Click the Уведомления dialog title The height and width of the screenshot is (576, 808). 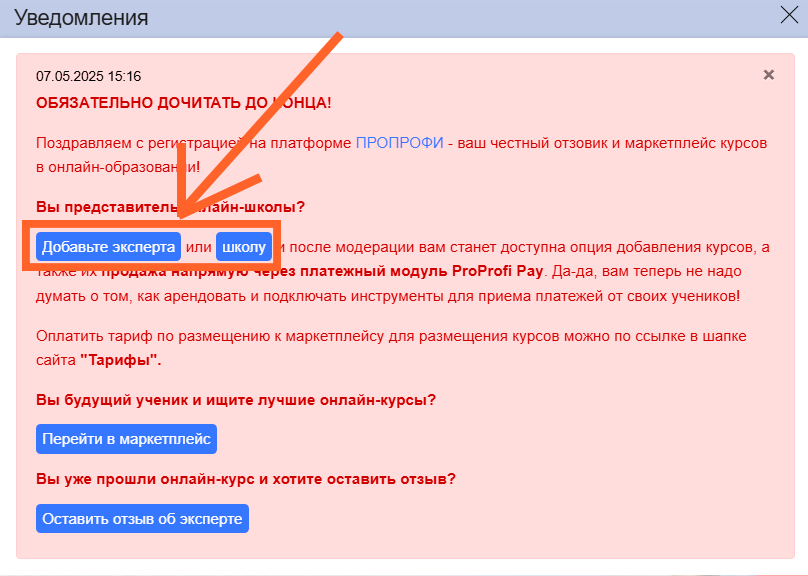[x=81, y=18]
